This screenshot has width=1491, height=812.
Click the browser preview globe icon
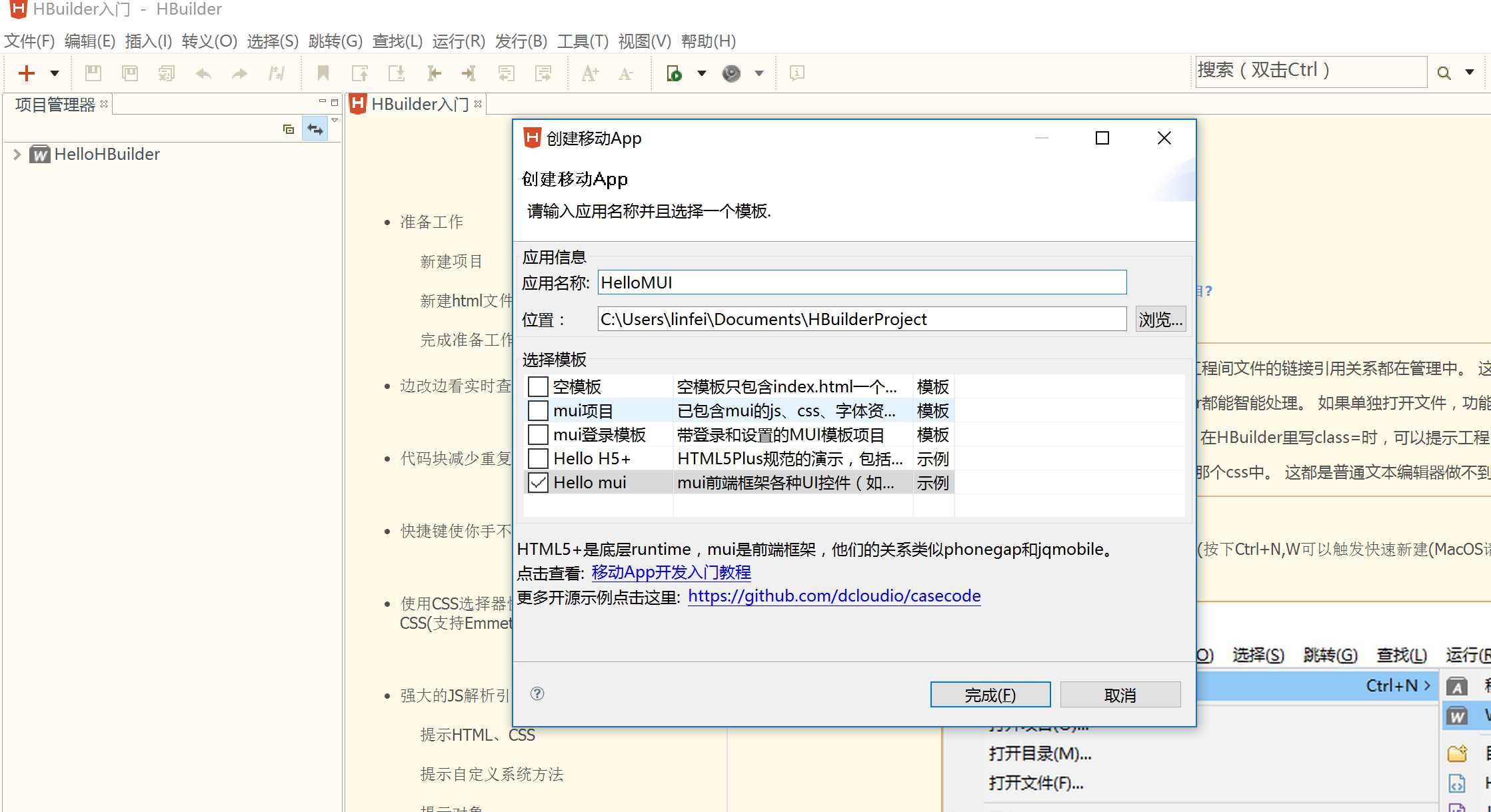731,73
